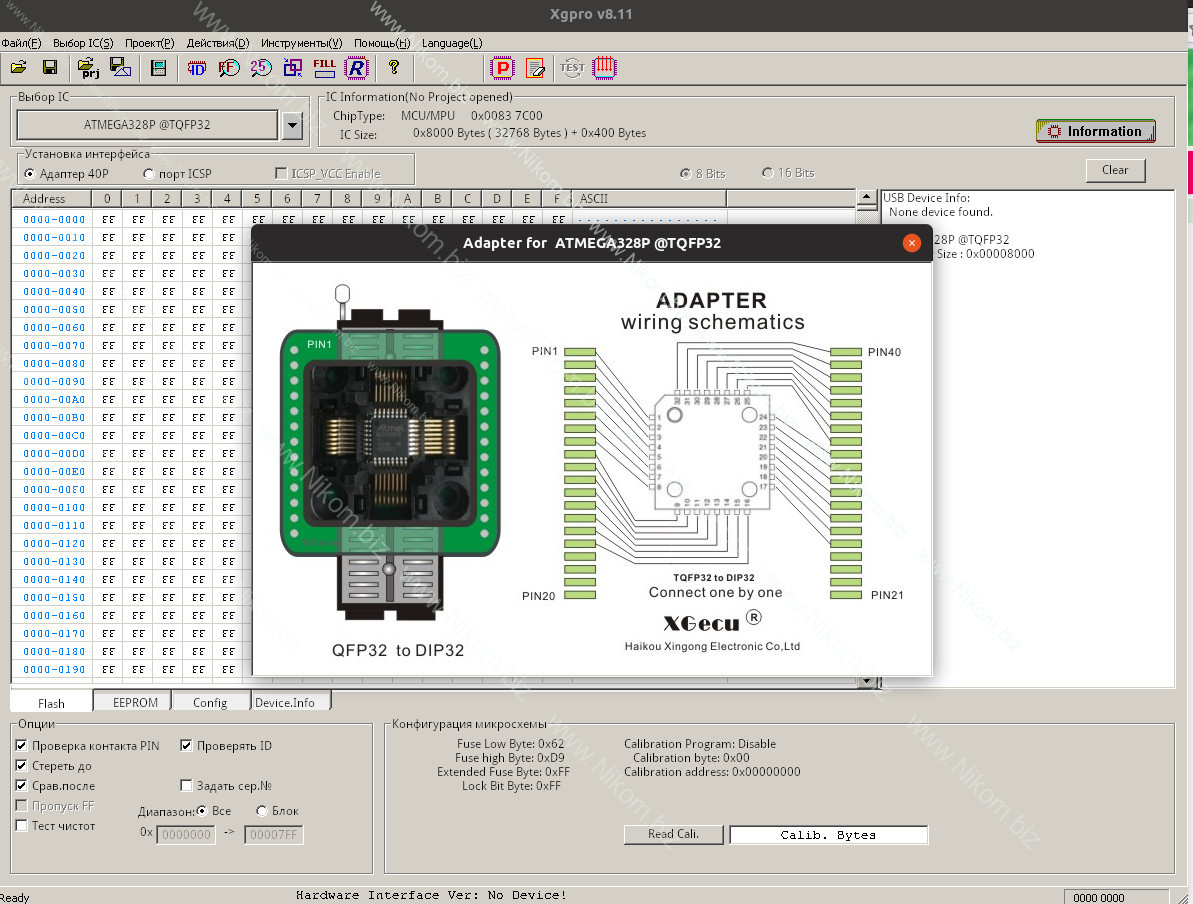
Task: Click the range end address field 00007FF
Action: (274, 835)
